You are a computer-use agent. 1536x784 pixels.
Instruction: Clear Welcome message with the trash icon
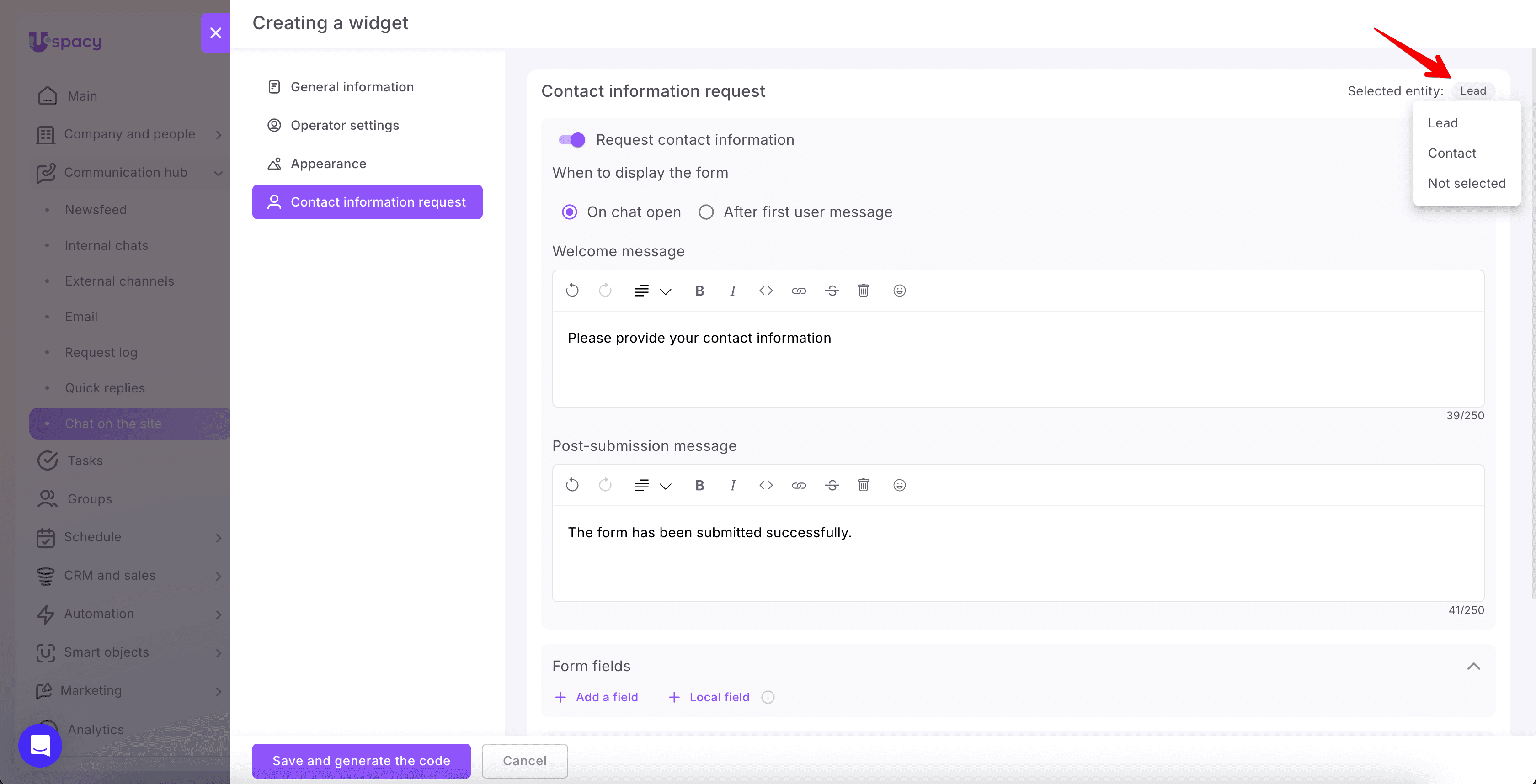pos(864,290)
